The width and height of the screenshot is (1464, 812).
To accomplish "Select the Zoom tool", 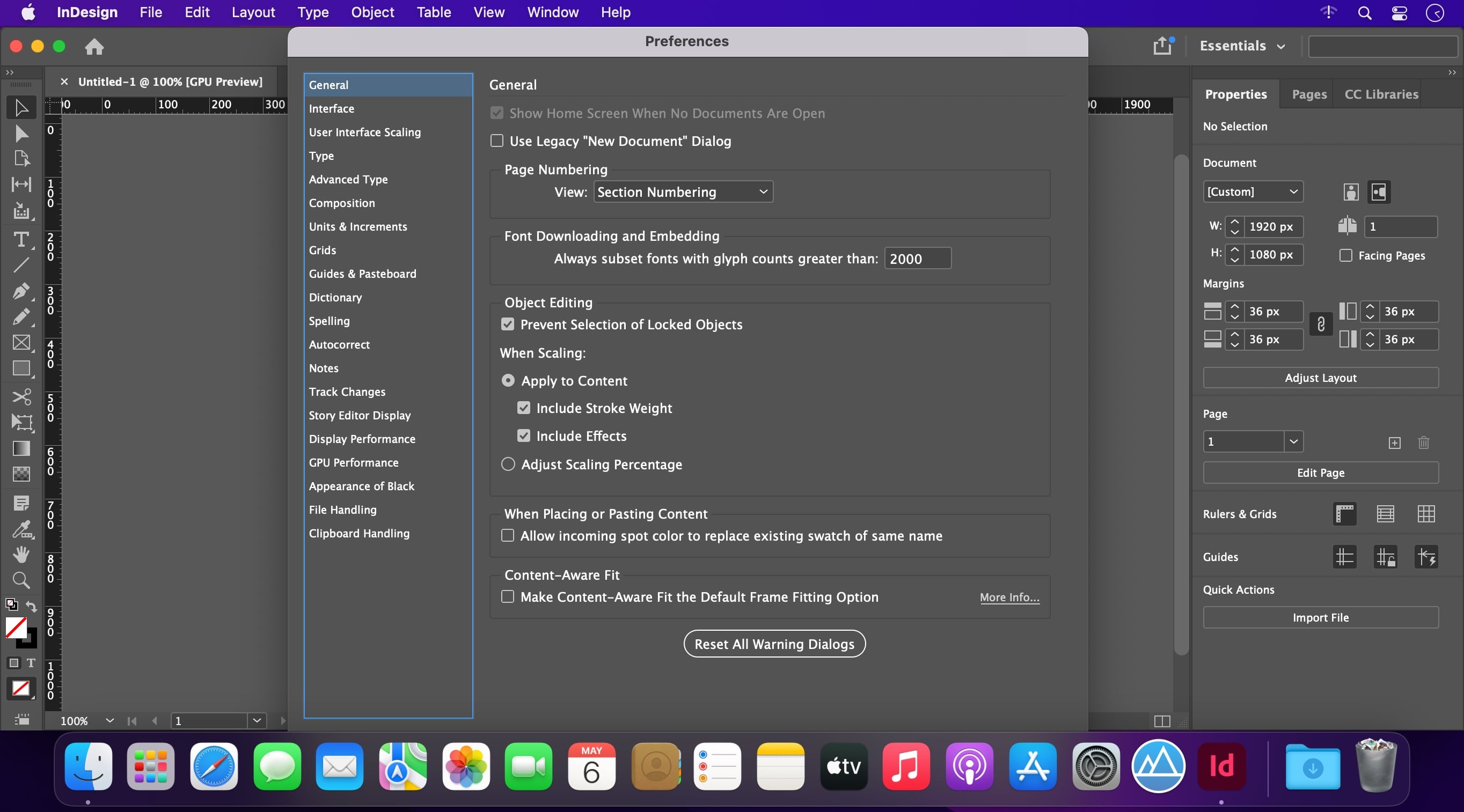I will click(21, 580).
